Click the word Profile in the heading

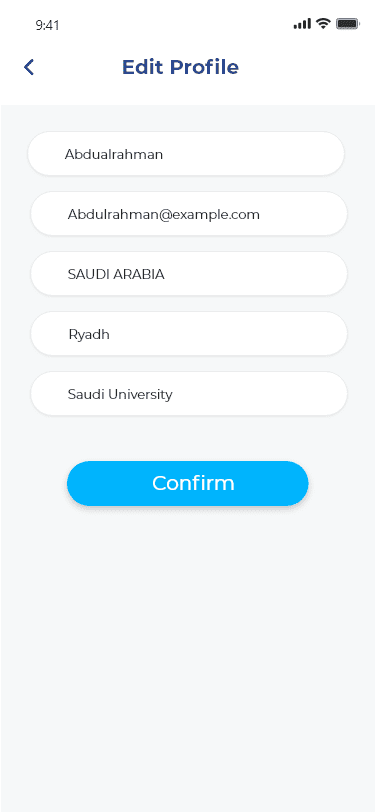click(x=205, y=67)
